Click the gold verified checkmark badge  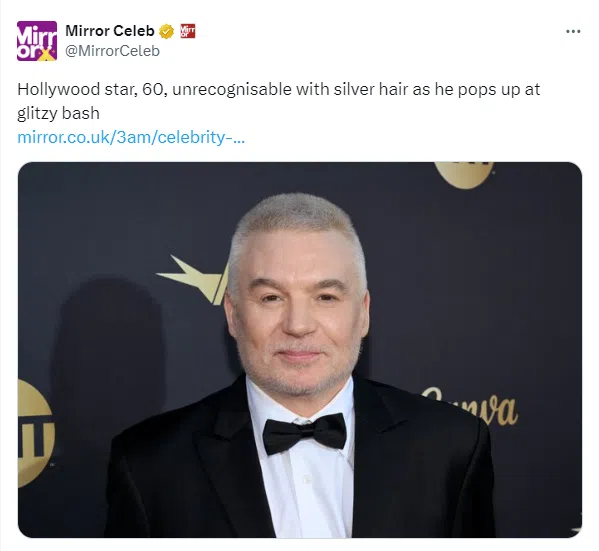coord(166,31)
